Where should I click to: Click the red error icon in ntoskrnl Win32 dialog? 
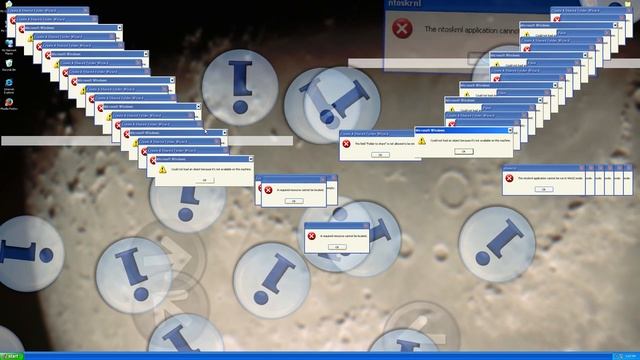coord(509,178)
